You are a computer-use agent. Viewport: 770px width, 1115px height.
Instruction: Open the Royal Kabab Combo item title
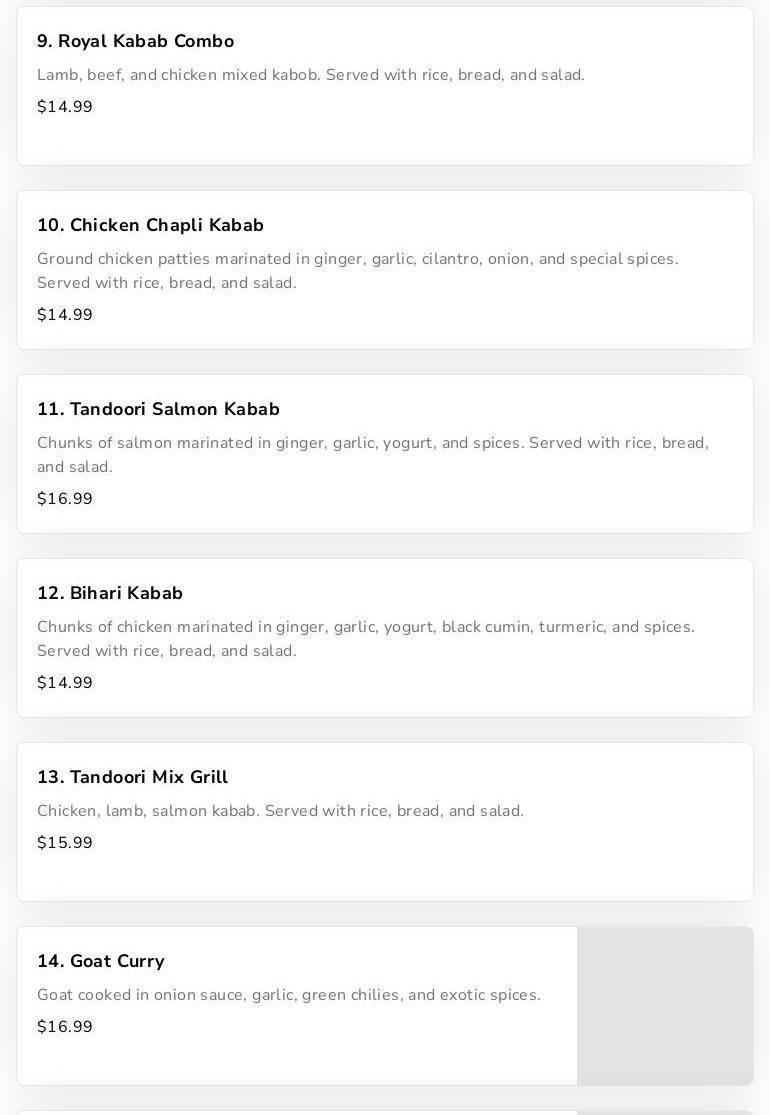pos(135,41)
